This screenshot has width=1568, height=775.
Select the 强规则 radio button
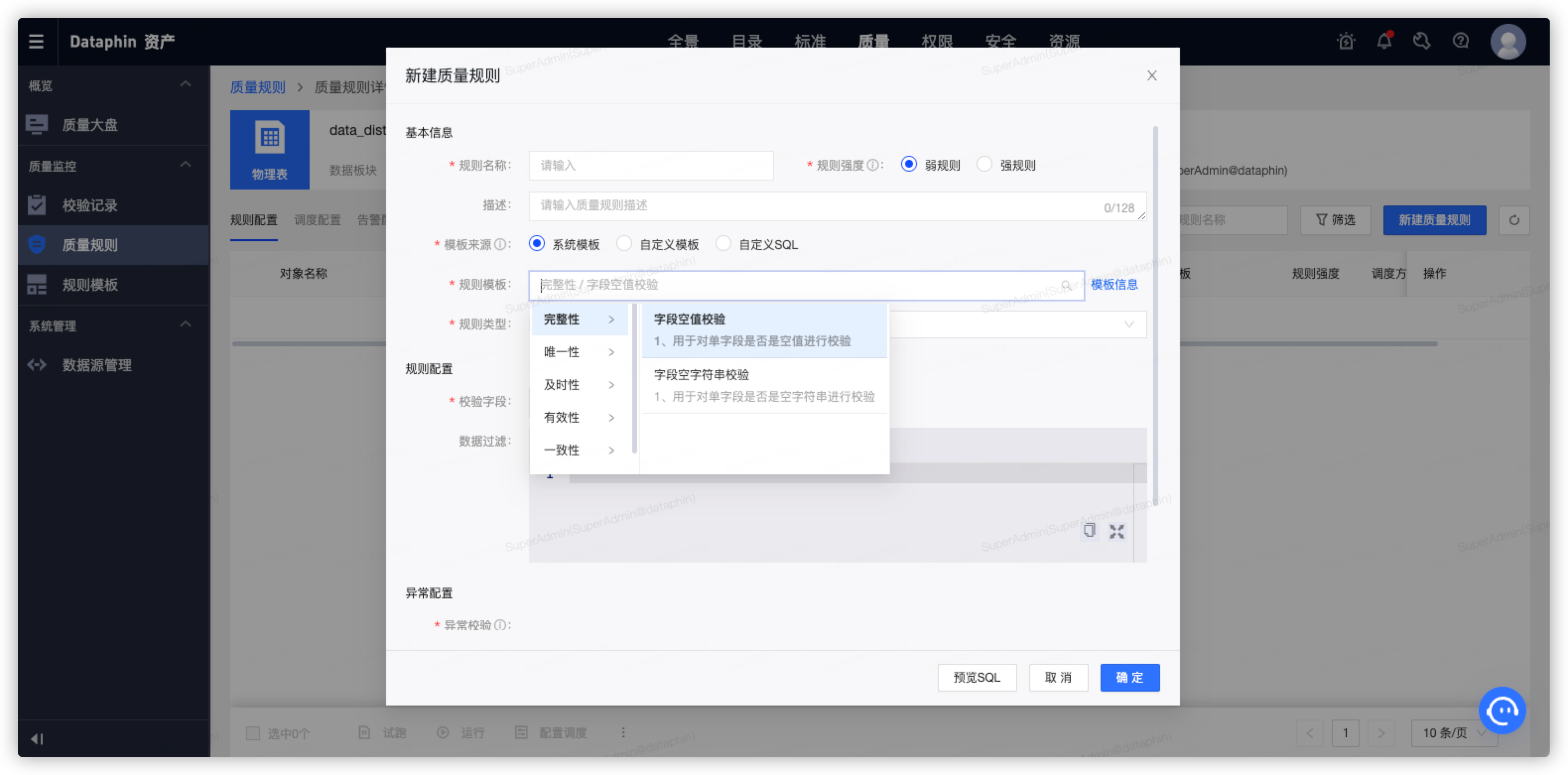(x=984, y=164)
